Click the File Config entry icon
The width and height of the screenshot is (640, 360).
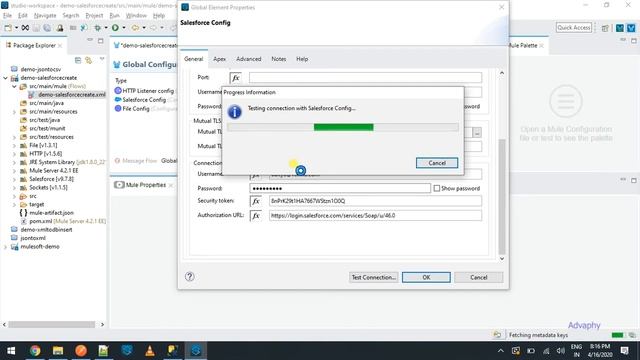point(118,109)
